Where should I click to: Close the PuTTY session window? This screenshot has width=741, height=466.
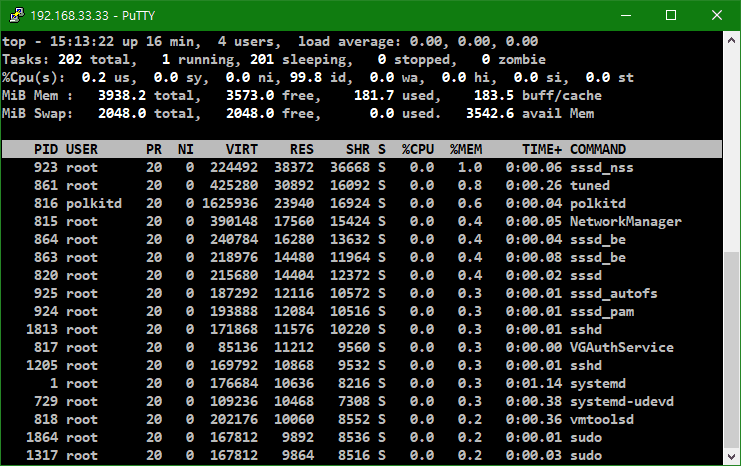[716, 15]
